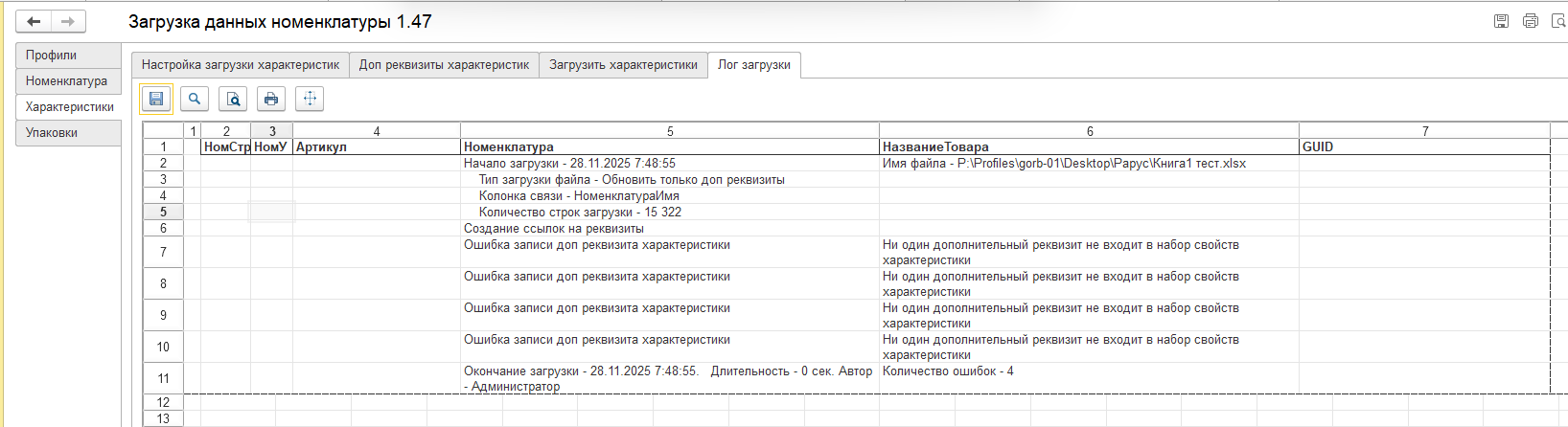Click the save log toolbar icon
The image size is (1568, 427).
coord(156,99)
